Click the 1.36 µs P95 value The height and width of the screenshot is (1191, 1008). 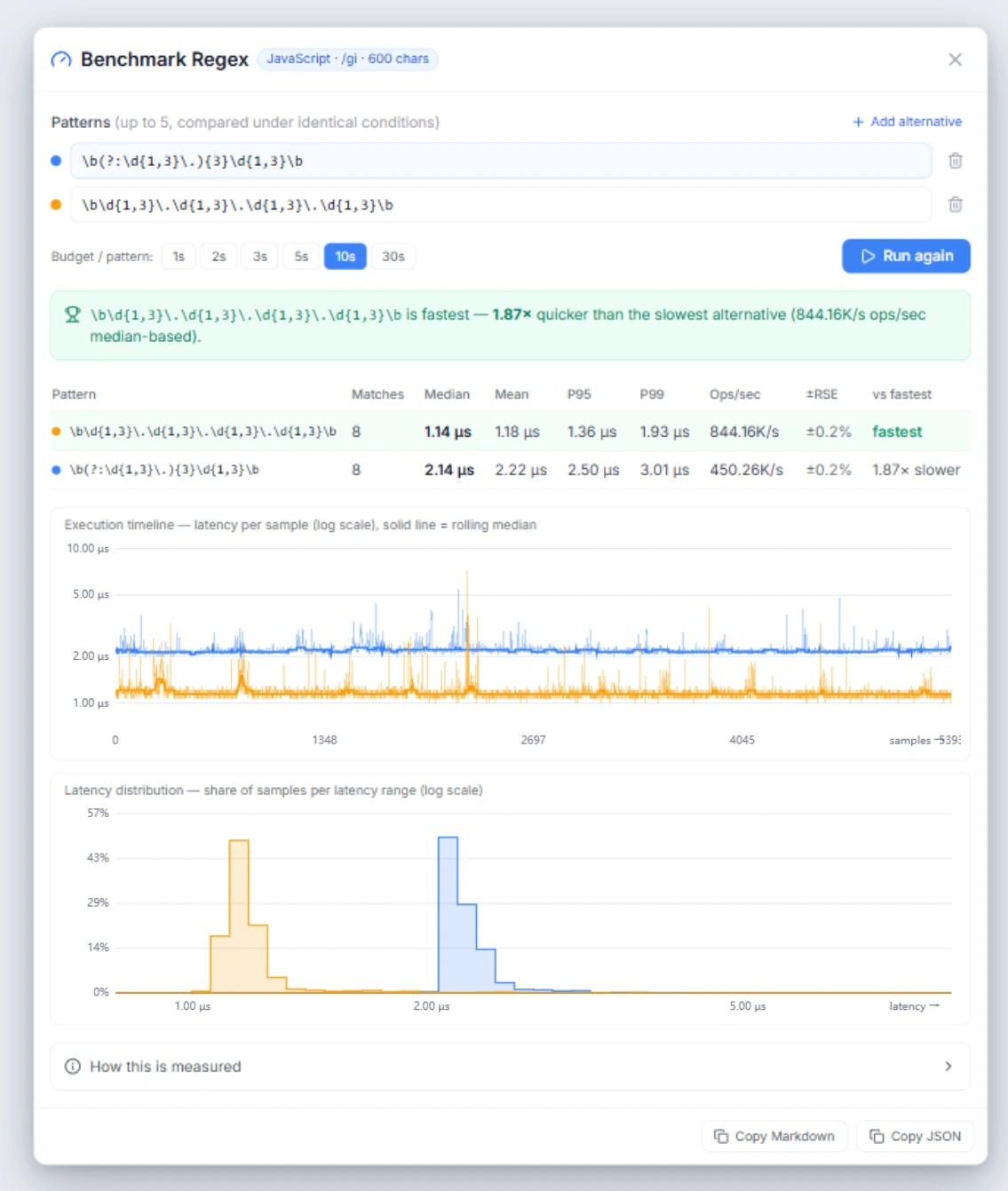click(591, 432)
